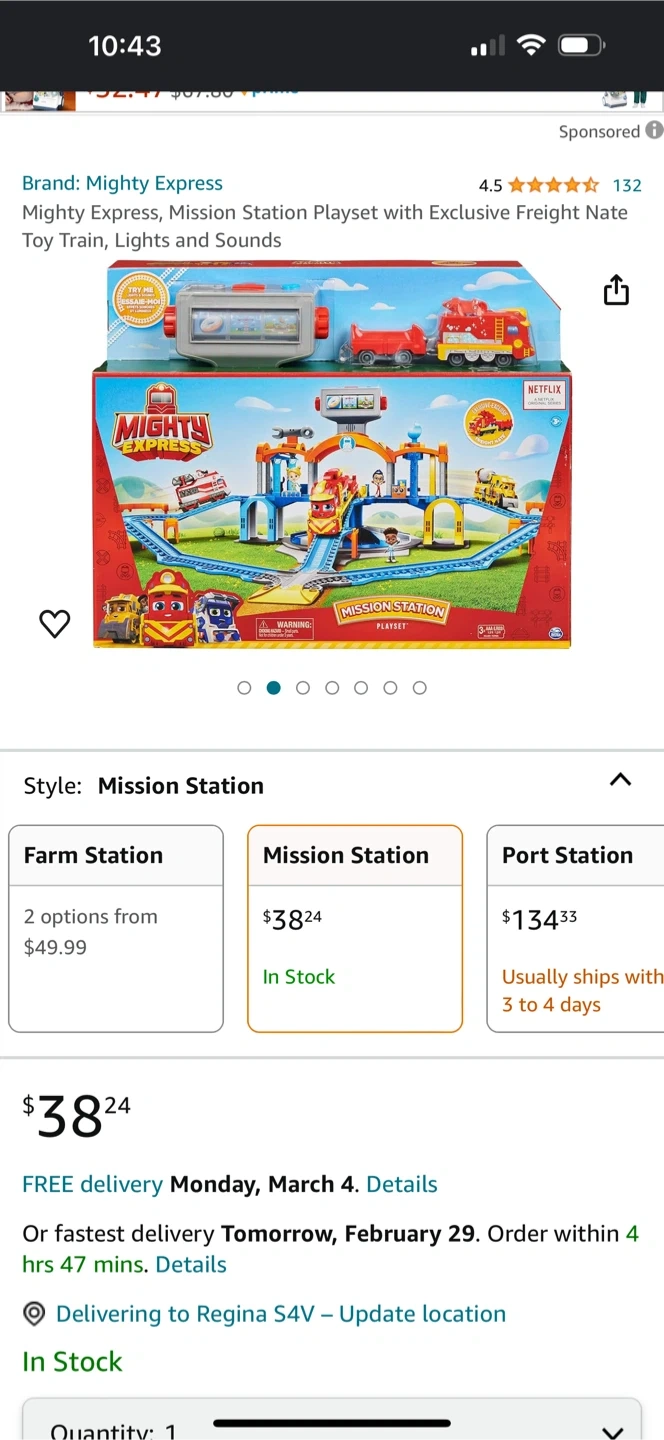The image size is (664, 1440).
Task: Go to third image carousel dot
Action: (303, 688)
